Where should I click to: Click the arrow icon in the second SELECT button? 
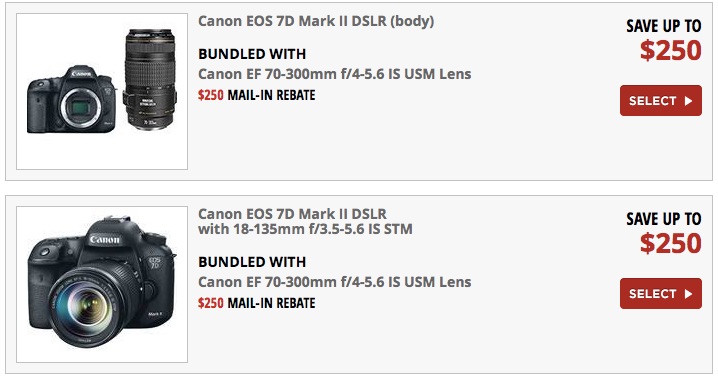click(688, 294)
